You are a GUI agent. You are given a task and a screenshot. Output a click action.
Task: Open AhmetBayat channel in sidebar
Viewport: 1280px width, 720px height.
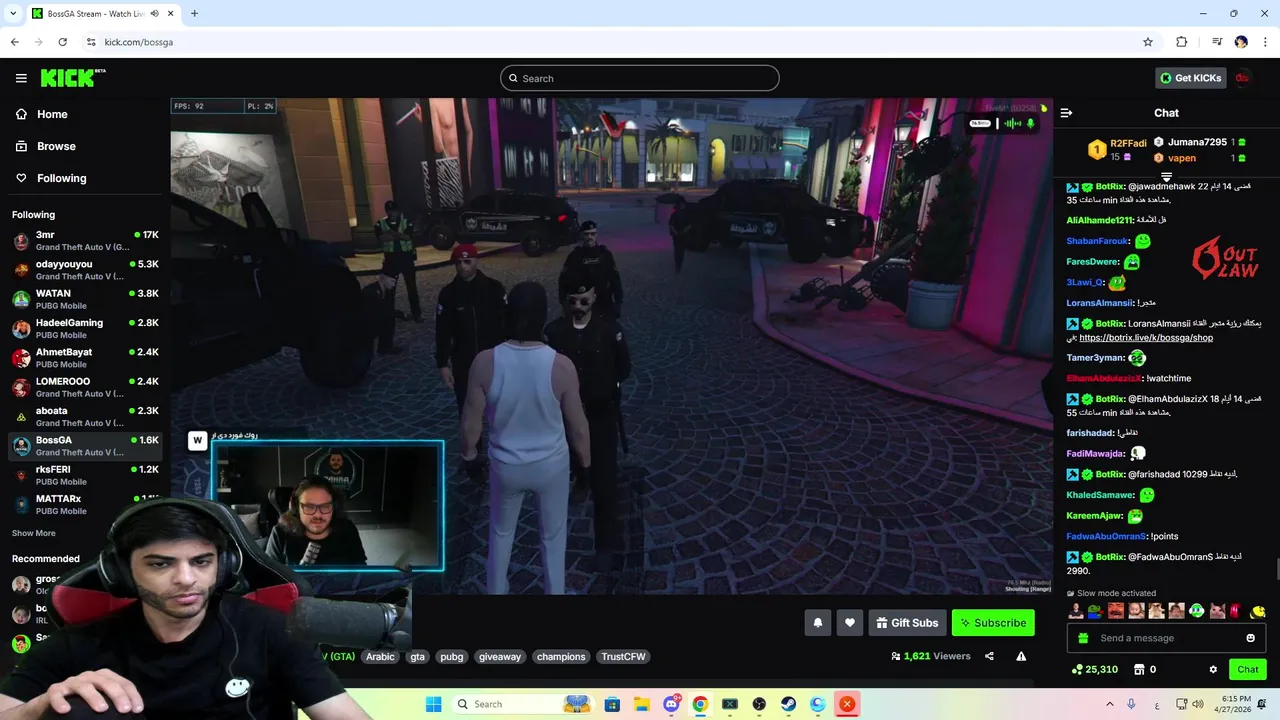(85, 358)
